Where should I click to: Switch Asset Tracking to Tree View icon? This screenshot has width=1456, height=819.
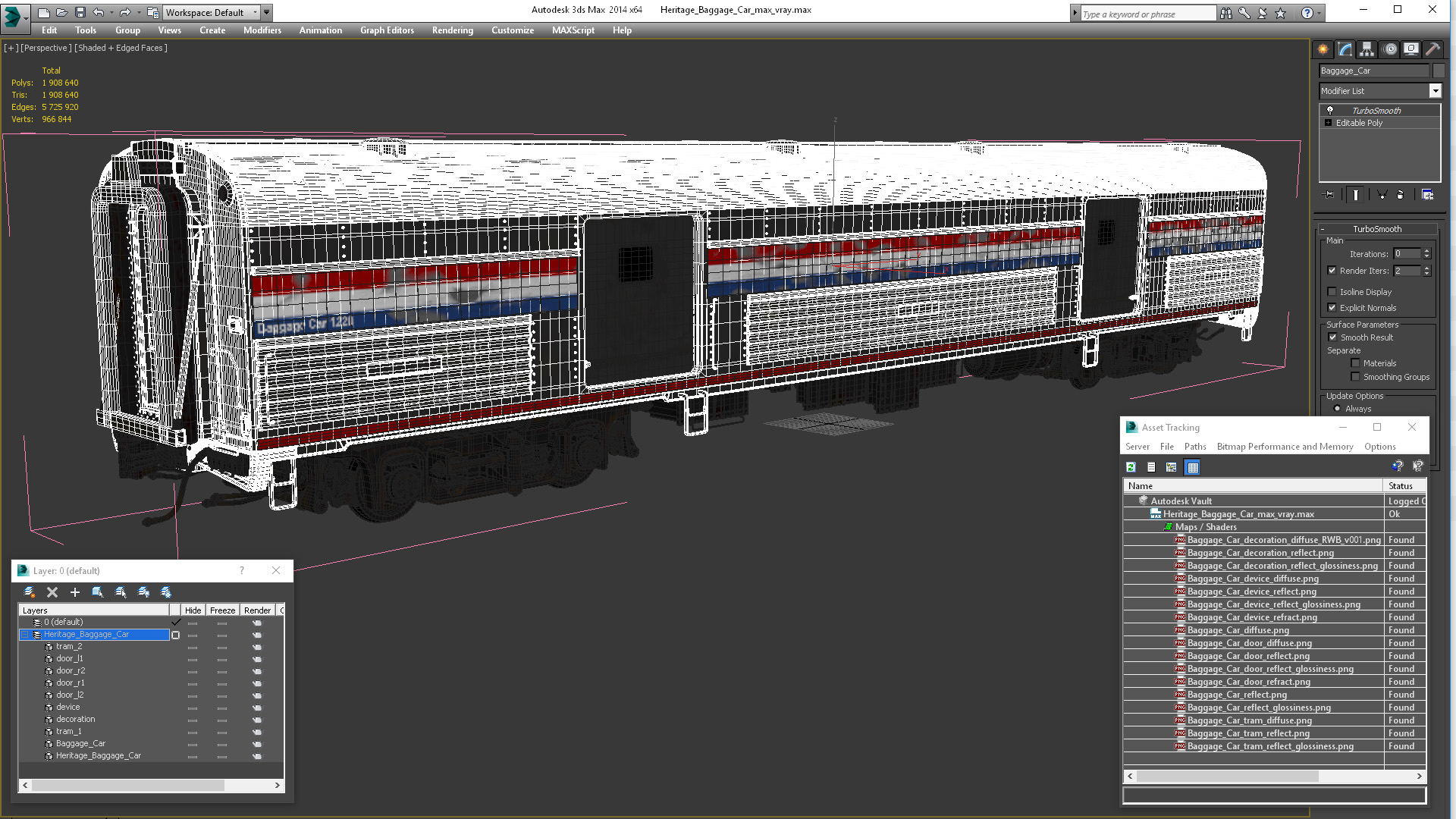click(x=1172, y=467)
